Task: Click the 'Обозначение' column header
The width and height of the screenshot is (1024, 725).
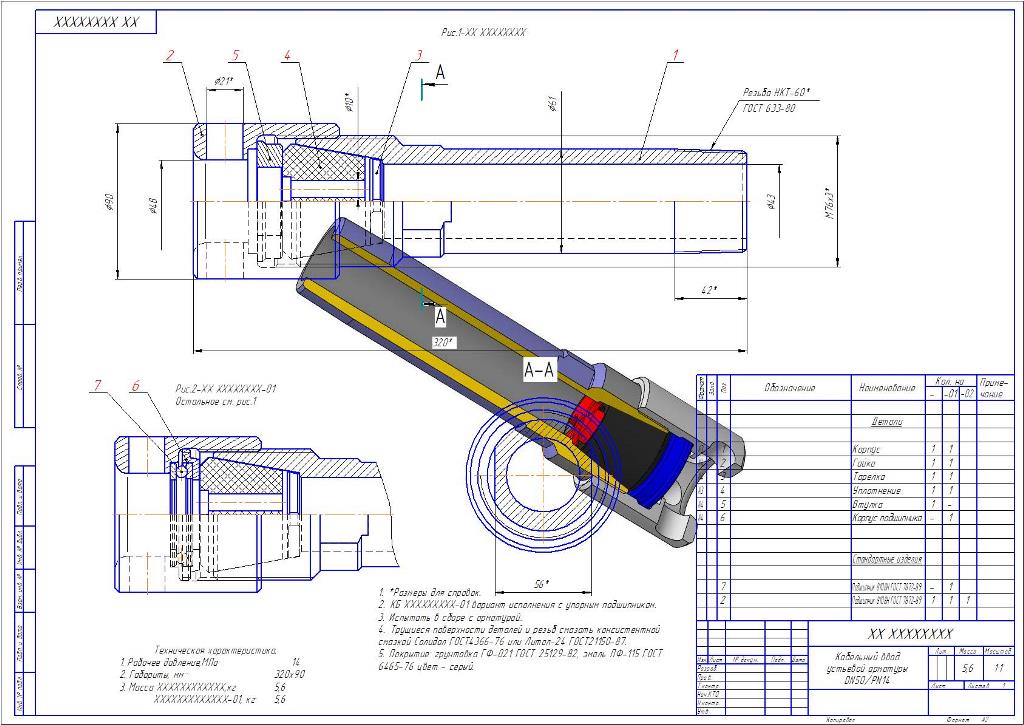Action: tap(790, 388)
